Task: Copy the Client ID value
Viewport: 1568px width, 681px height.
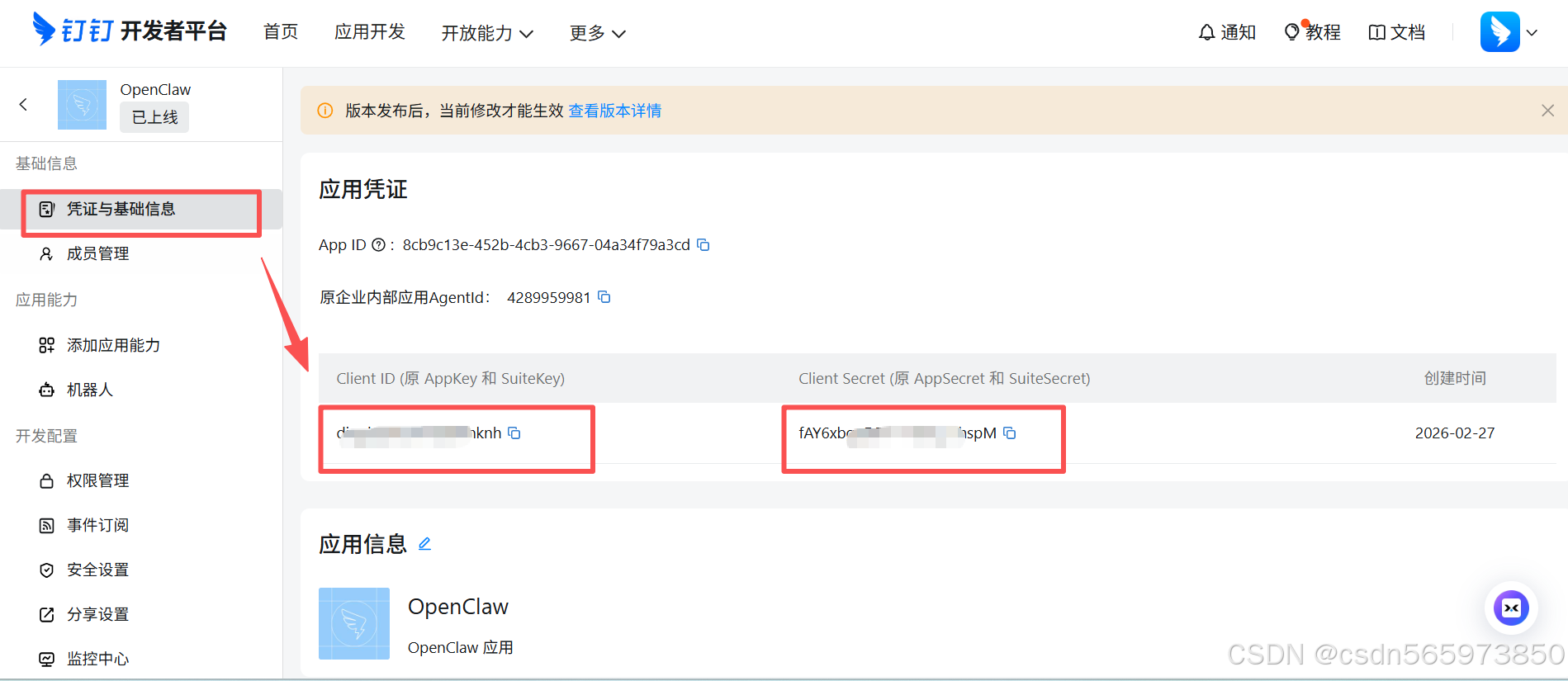Action: click(514, 433)
